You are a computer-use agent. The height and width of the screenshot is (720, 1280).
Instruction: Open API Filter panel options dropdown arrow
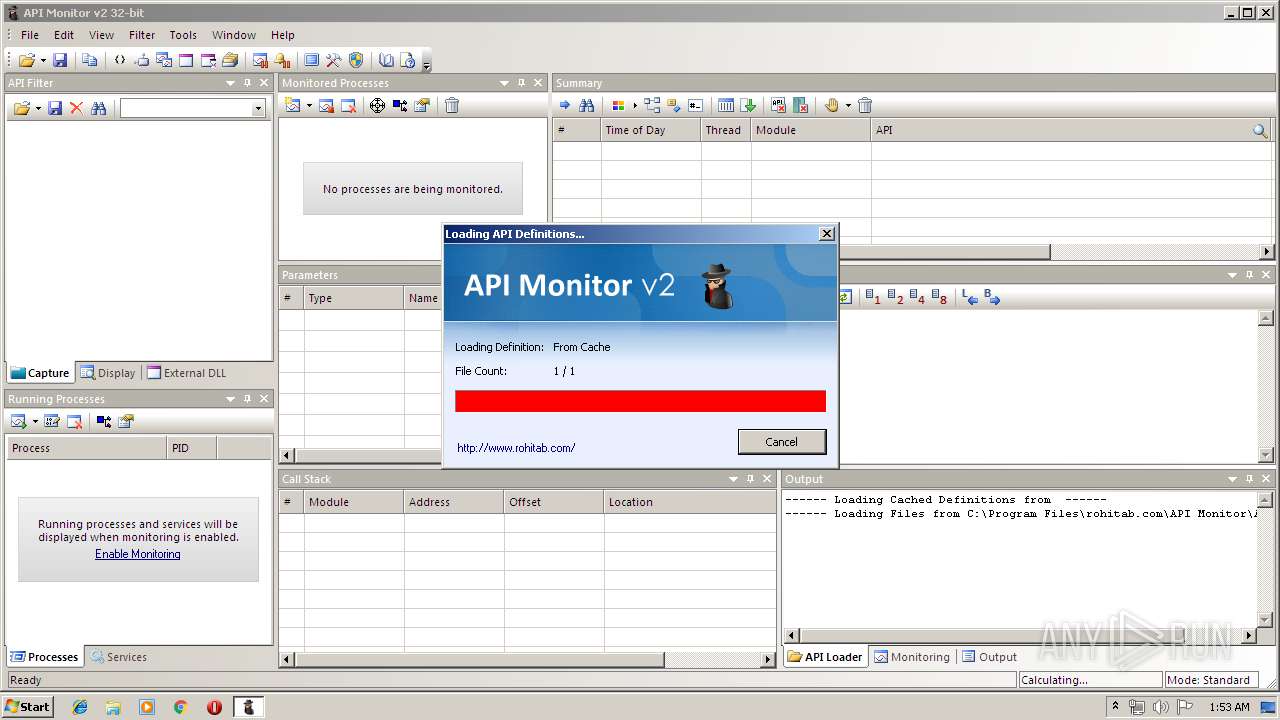tap(230, 83)
